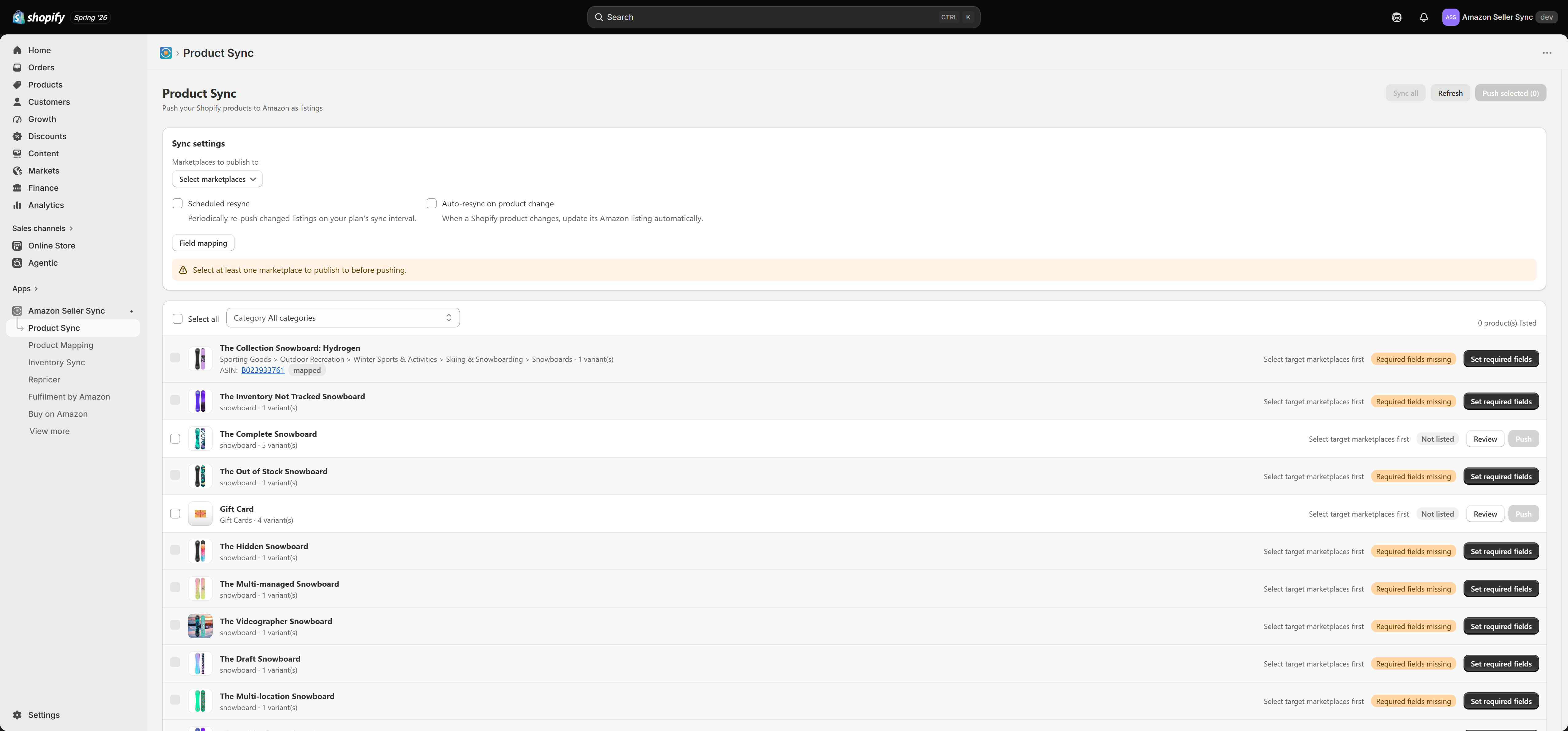Click the pin dot next to Amazon Seller Sync
The image size is (1568, 731).
pyautogui.click(x=131, y=312)
